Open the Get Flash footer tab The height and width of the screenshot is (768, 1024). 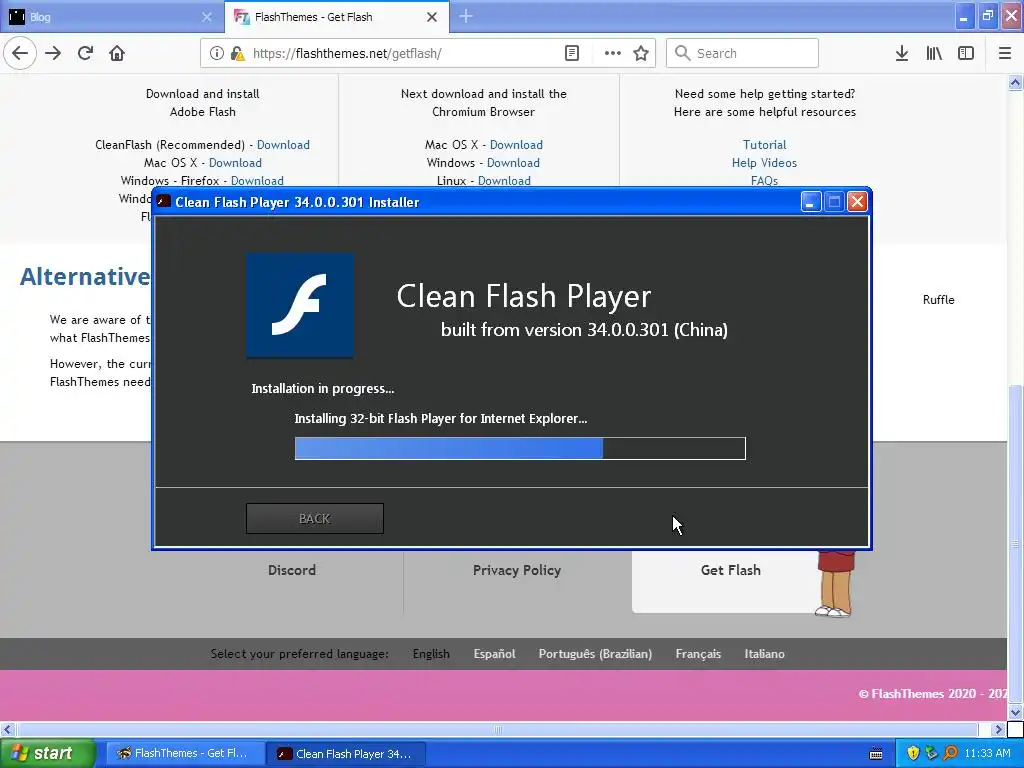click(x=730, y=570)
